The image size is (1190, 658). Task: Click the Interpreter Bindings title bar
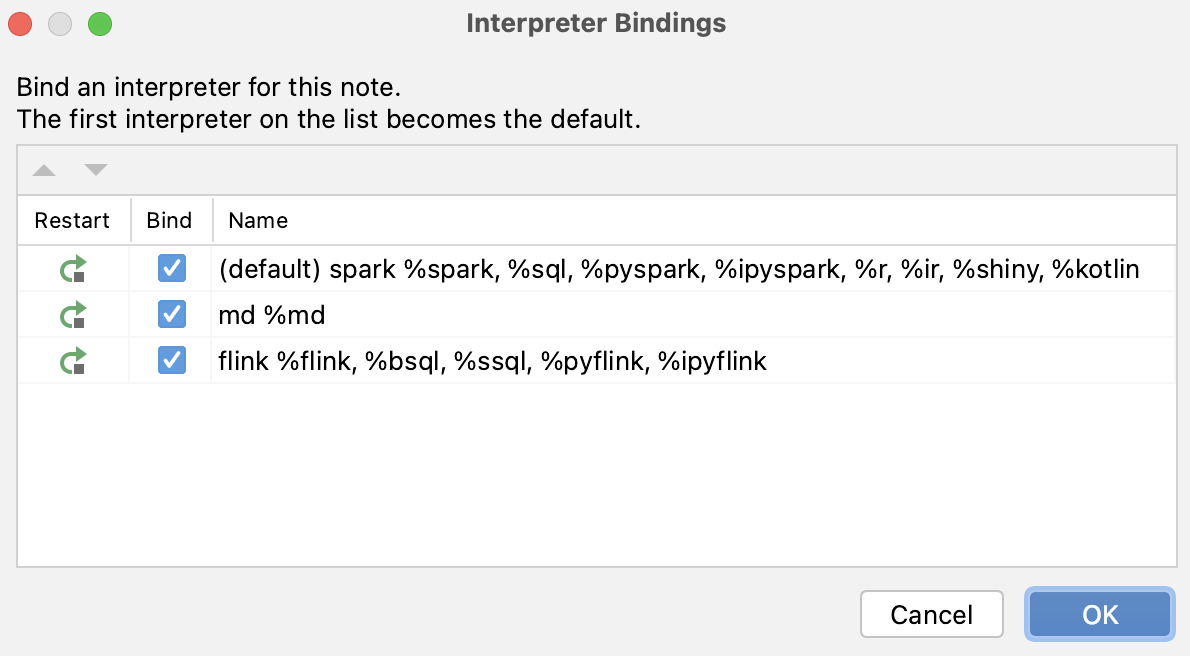[596, 23]
